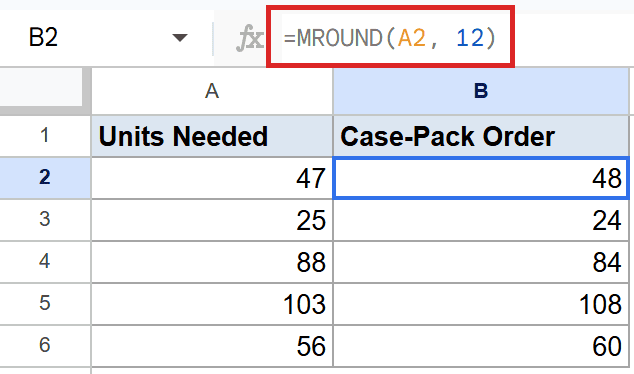This screenshot has width=634, height=374.
Task: Select row 5 header
Action: [x=45, y=304]
